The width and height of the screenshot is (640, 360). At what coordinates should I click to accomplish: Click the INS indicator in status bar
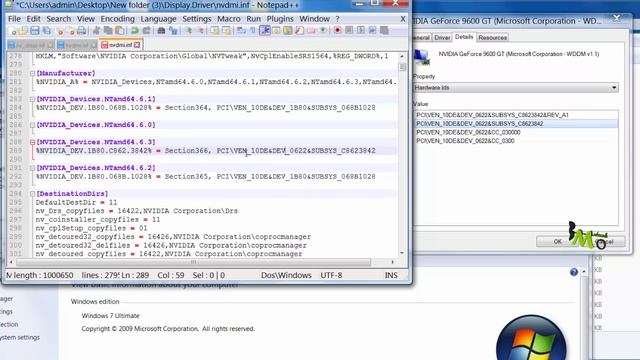tap(391, 276)
